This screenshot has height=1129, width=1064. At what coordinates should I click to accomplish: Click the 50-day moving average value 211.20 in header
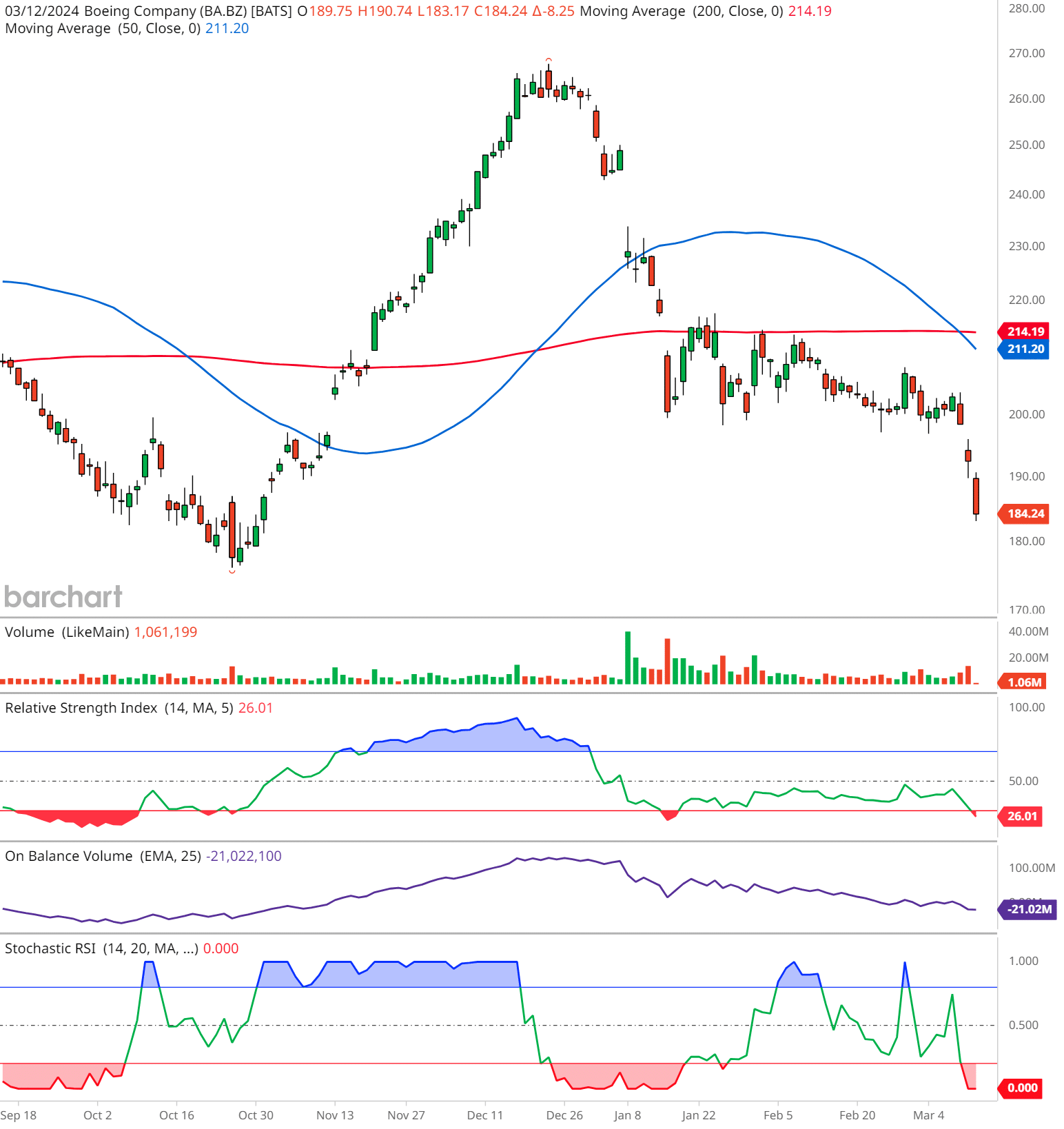coord(227,28)
